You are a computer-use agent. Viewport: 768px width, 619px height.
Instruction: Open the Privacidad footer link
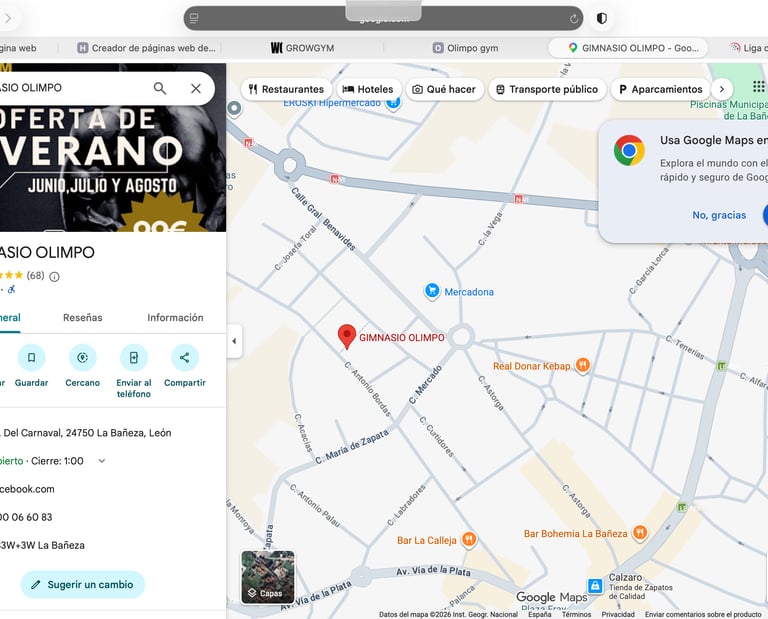[618, 614]
